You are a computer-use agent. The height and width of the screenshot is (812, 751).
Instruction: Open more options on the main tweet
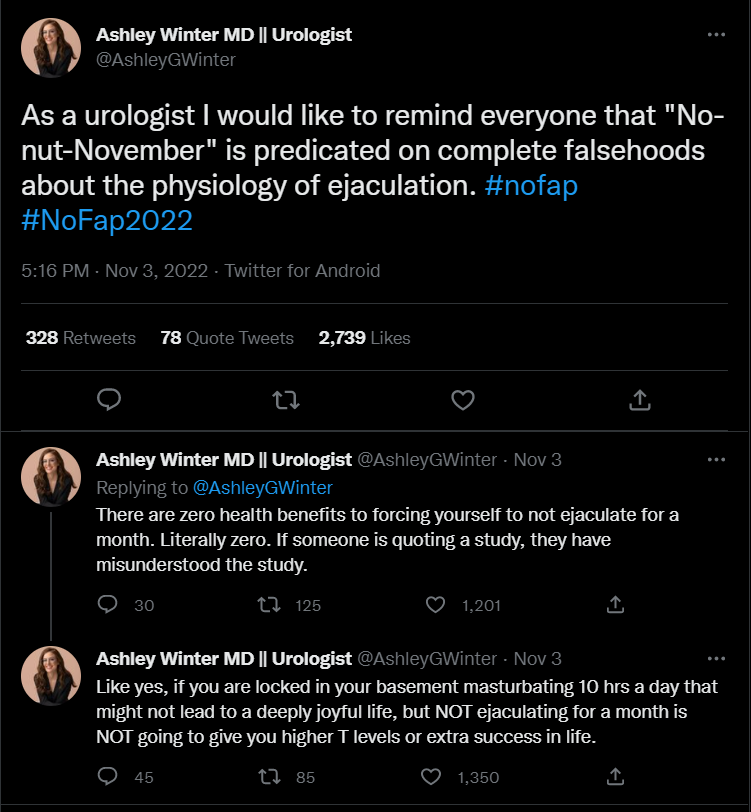coord(716,35)
